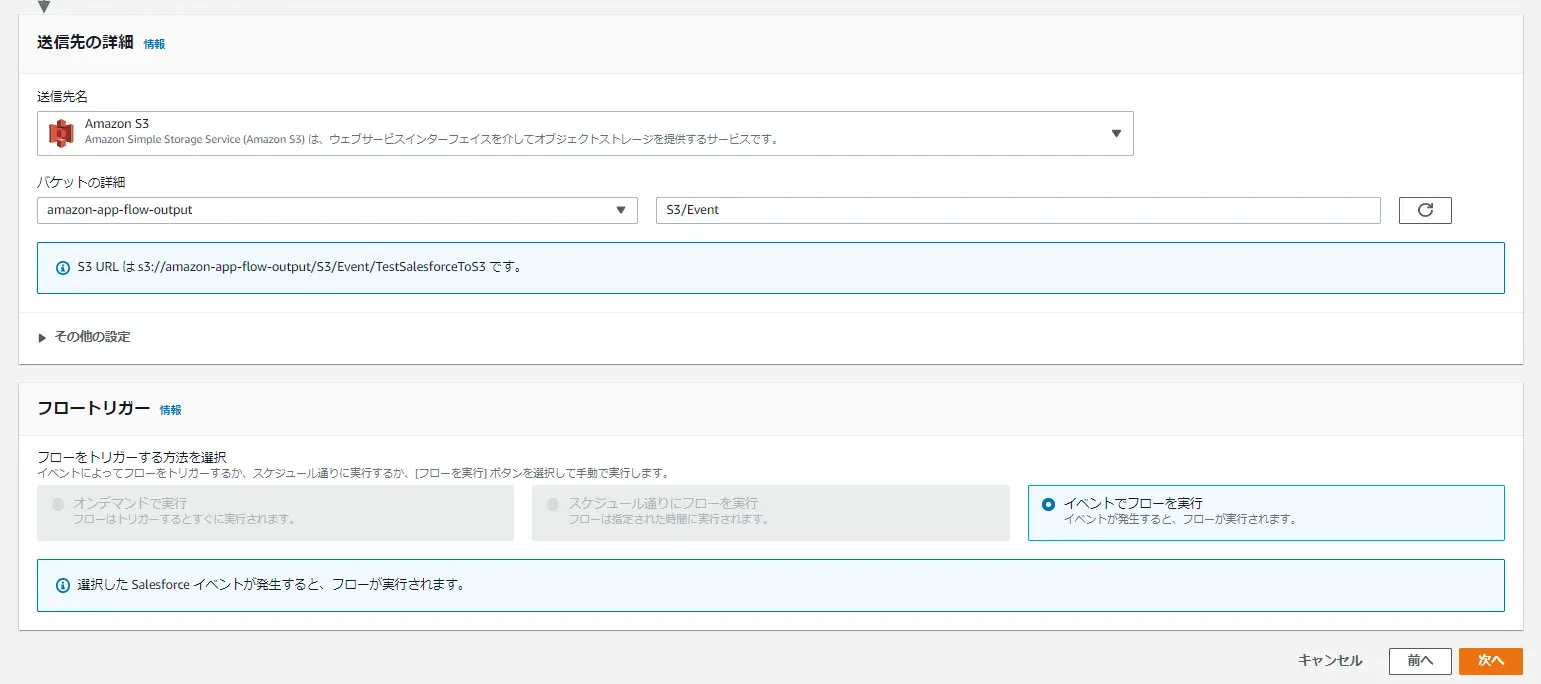Click the フローをトリガーする方法を選択 label
The height and width of the screenshot is (684, 1541).
click(132, 457)
